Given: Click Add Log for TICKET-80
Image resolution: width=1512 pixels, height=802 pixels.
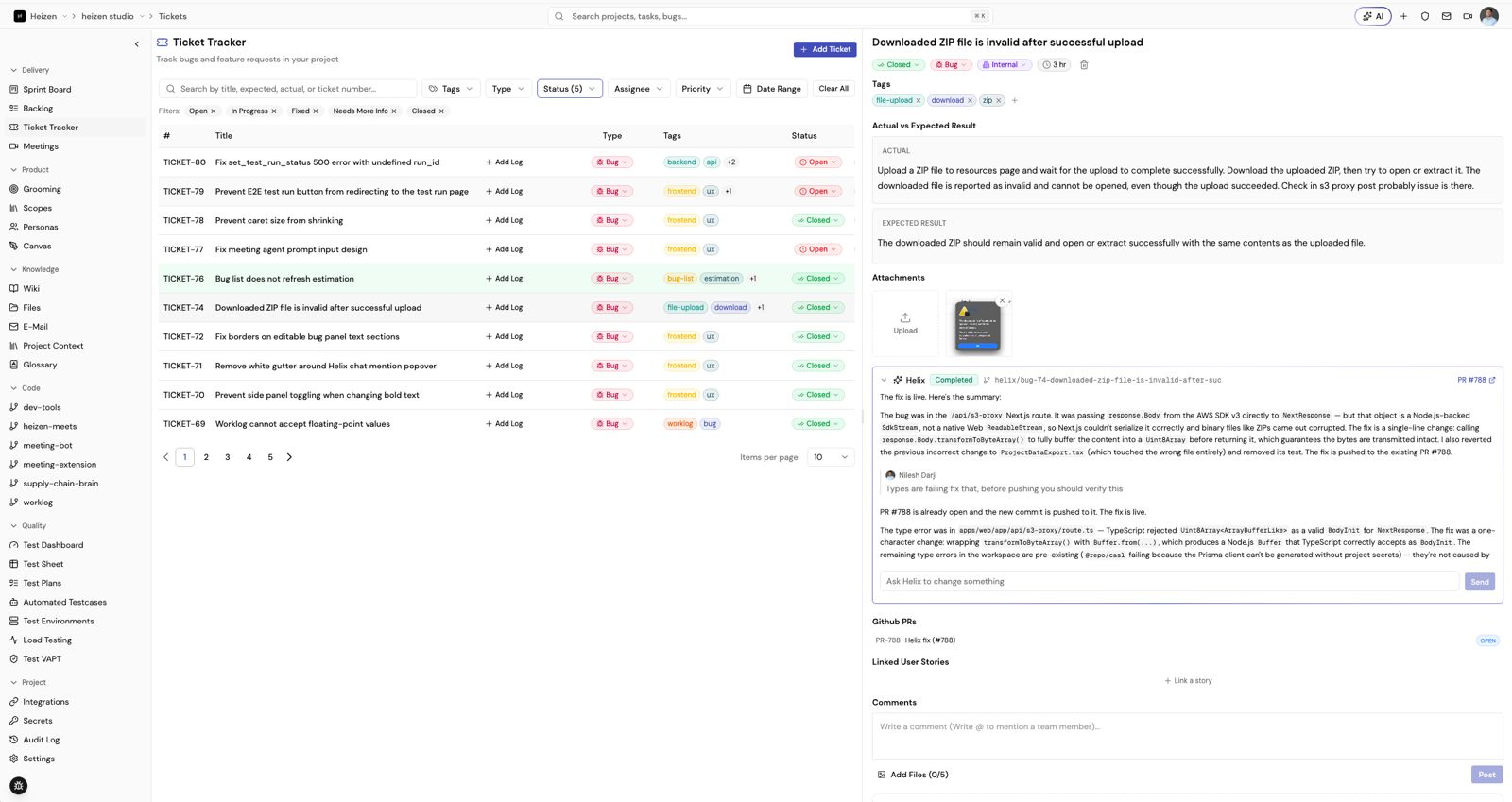Looking at the screenshot, I should click(x=504, y=162).
